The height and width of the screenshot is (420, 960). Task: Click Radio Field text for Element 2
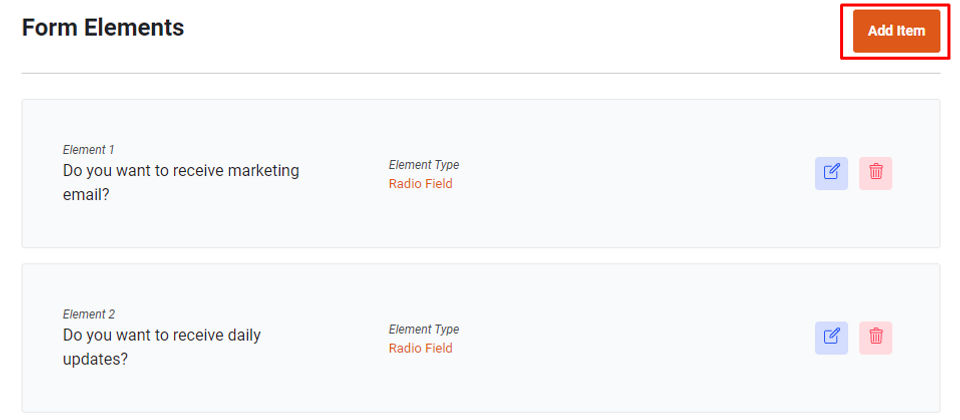[420, 349]
